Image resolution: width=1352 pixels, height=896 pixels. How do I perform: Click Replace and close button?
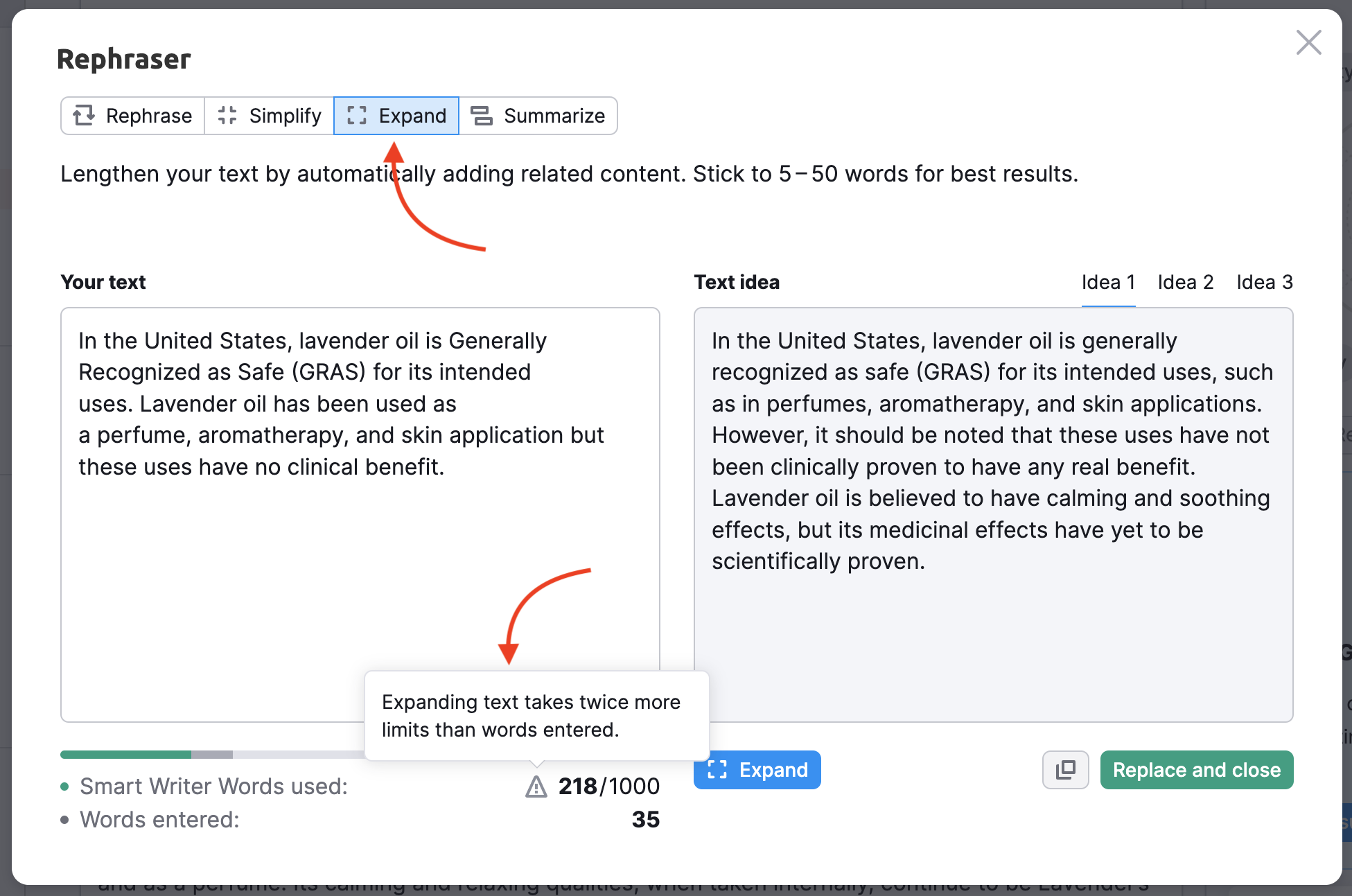point(1196,770)
